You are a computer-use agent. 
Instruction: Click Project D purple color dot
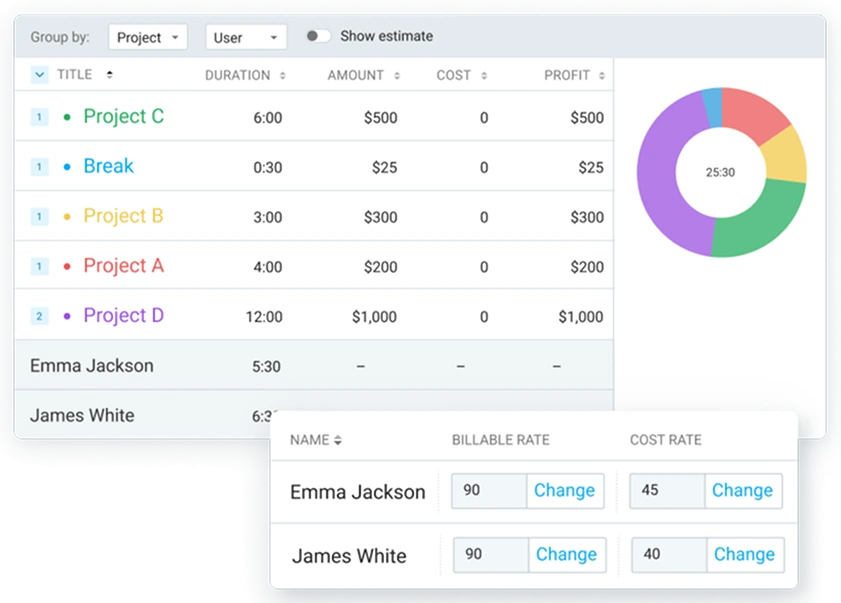(67, 316)
